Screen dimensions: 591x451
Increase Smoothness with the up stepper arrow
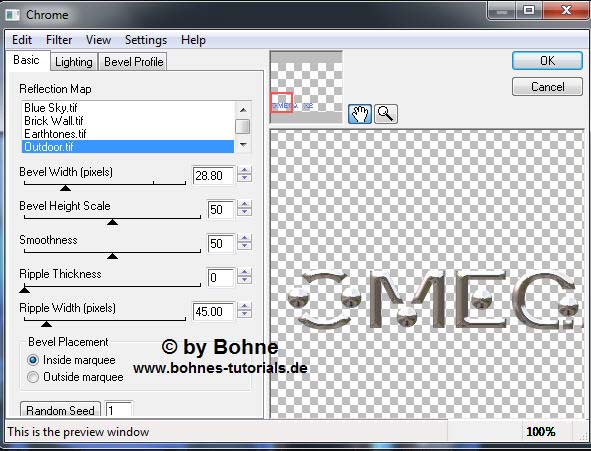click(x=245, y=238)
